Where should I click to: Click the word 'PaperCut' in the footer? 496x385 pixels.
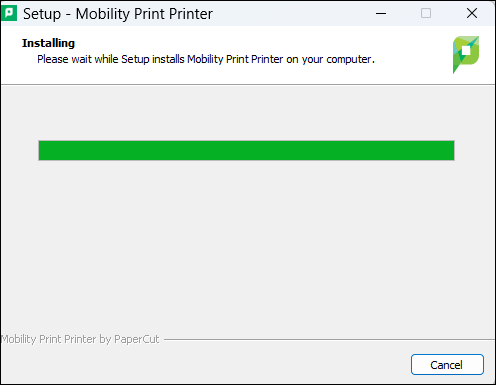click(x=137, y=339)
